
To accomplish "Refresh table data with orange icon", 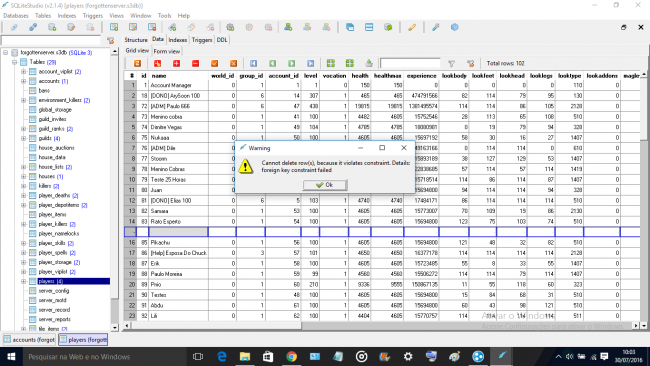I will [x=137, y=63].
